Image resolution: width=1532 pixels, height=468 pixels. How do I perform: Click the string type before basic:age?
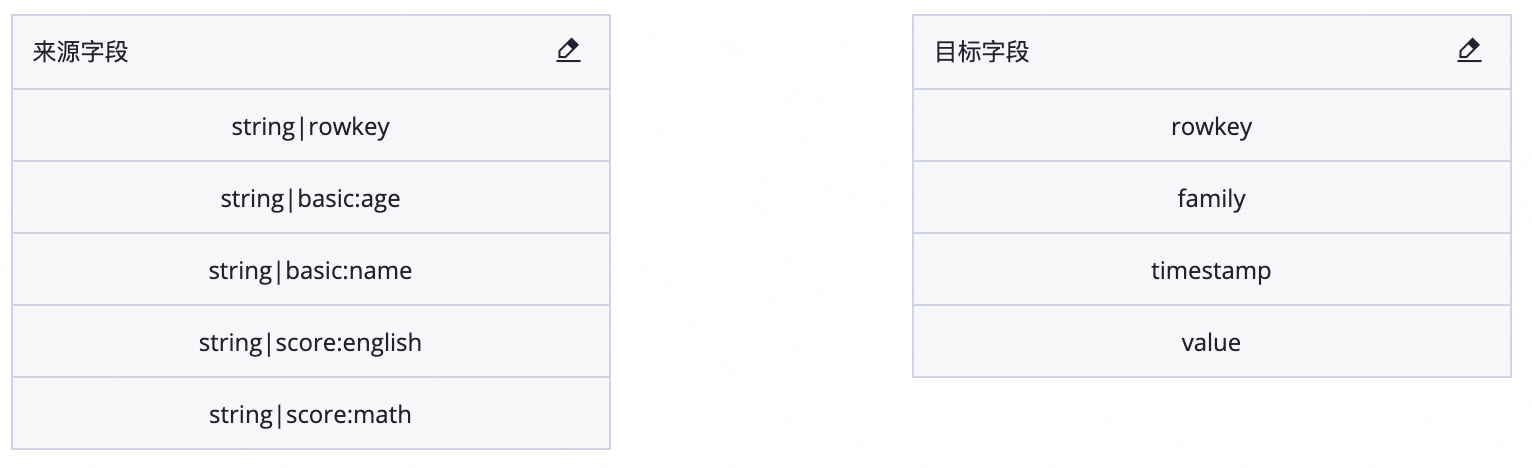coord(253,199)
